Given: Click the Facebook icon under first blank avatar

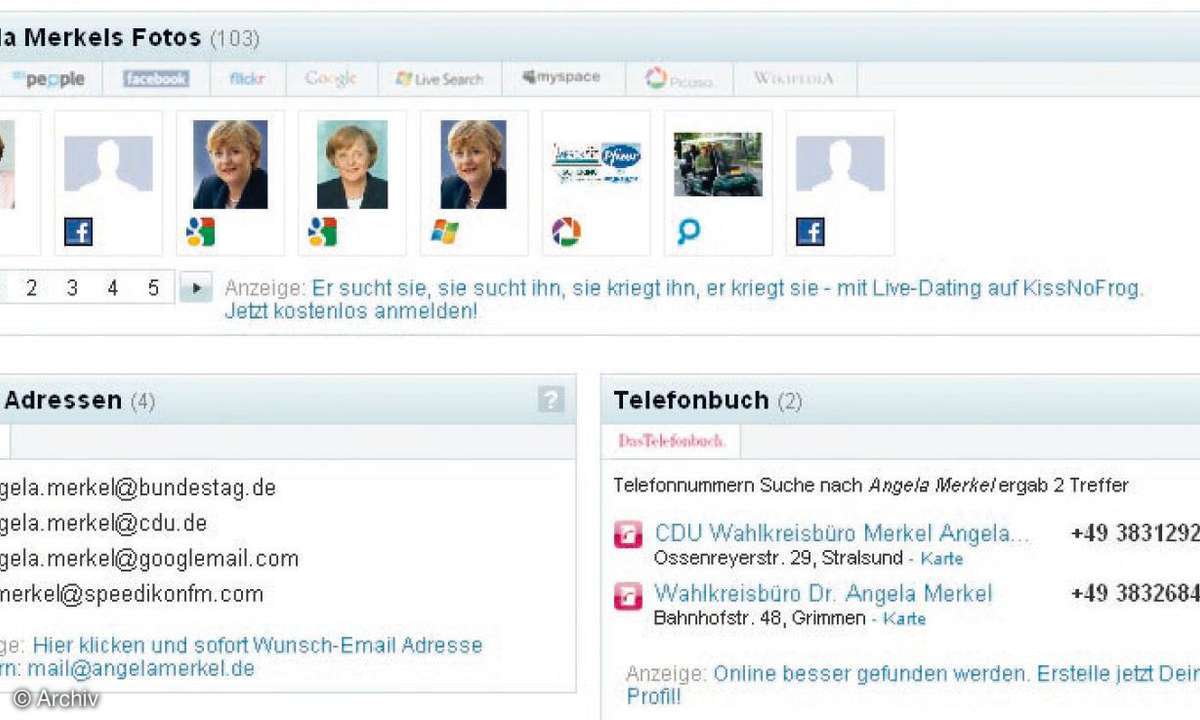Looking at the screenshot, I should (78, 233).
